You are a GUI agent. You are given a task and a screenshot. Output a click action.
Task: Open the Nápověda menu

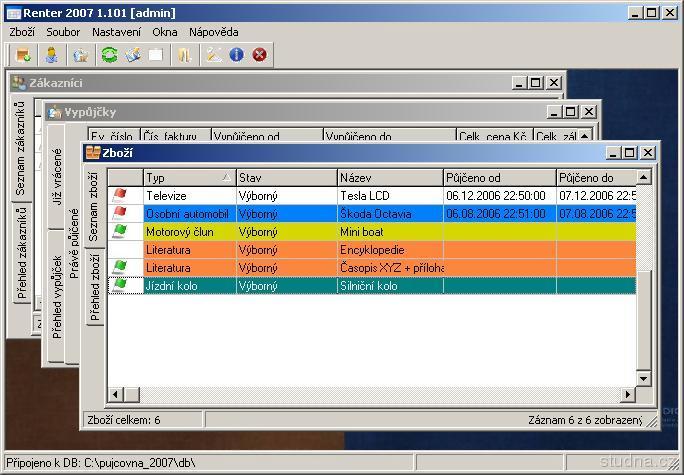click(213, 32)
